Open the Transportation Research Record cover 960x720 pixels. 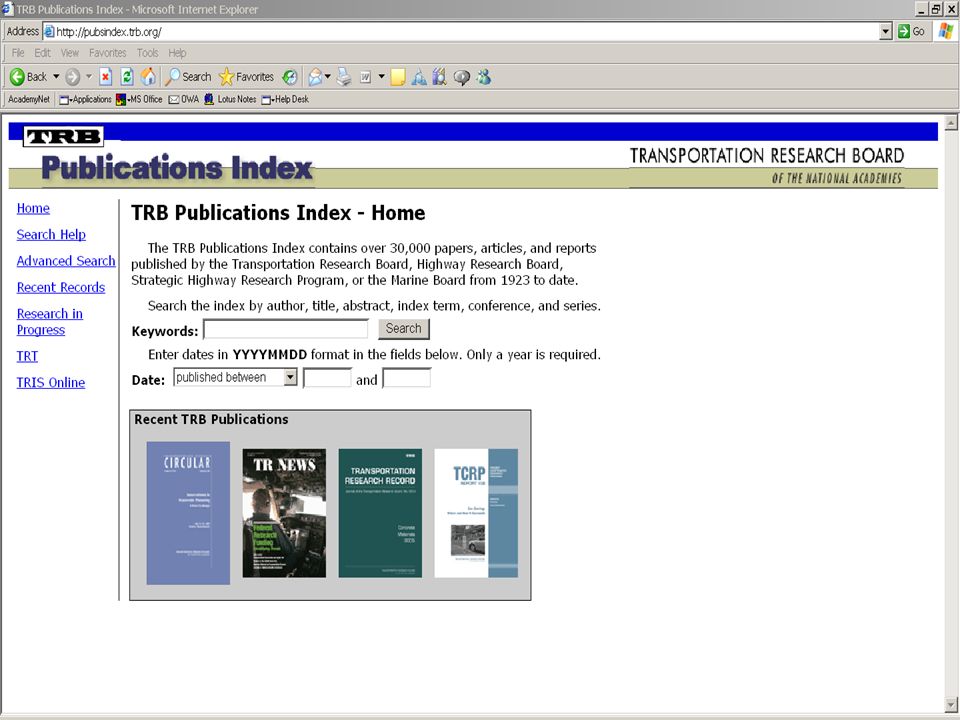click(380, 513)
